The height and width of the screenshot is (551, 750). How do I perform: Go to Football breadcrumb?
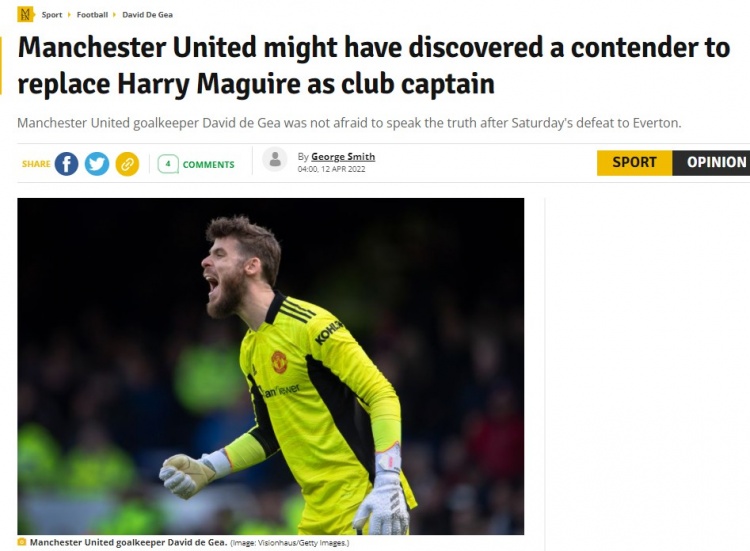point(92,15)
